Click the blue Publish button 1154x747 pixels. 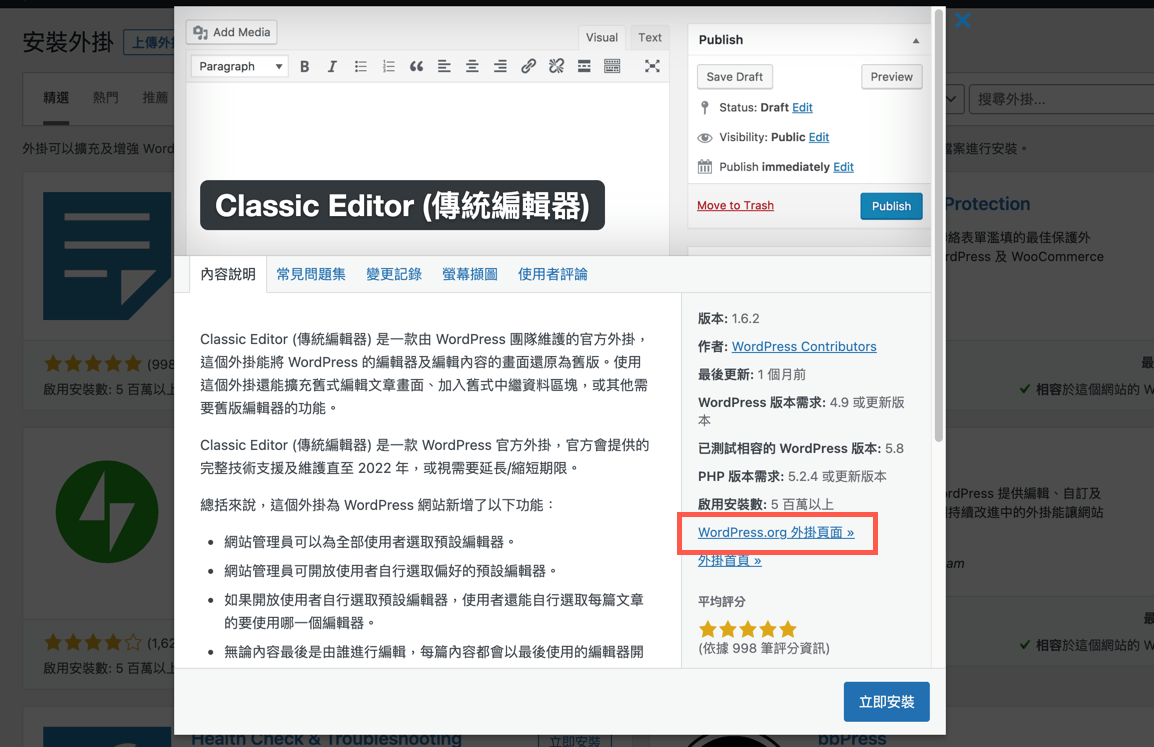pyautogui.click(x=891, y=206)
